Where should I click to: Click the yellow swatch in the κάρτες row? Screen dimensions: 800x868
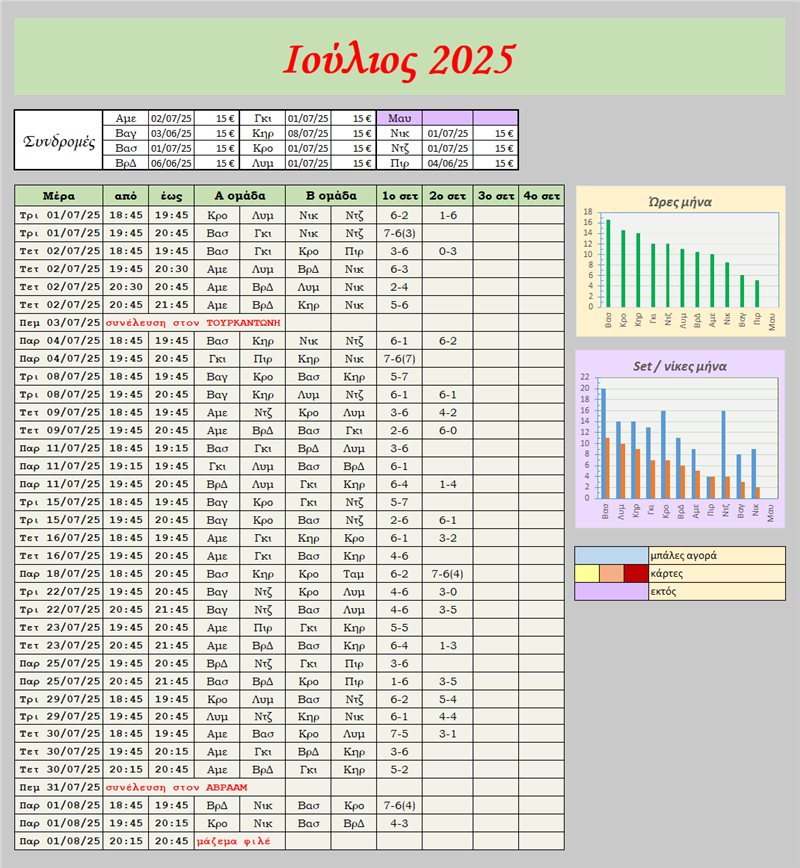click(x=587, y=574)
